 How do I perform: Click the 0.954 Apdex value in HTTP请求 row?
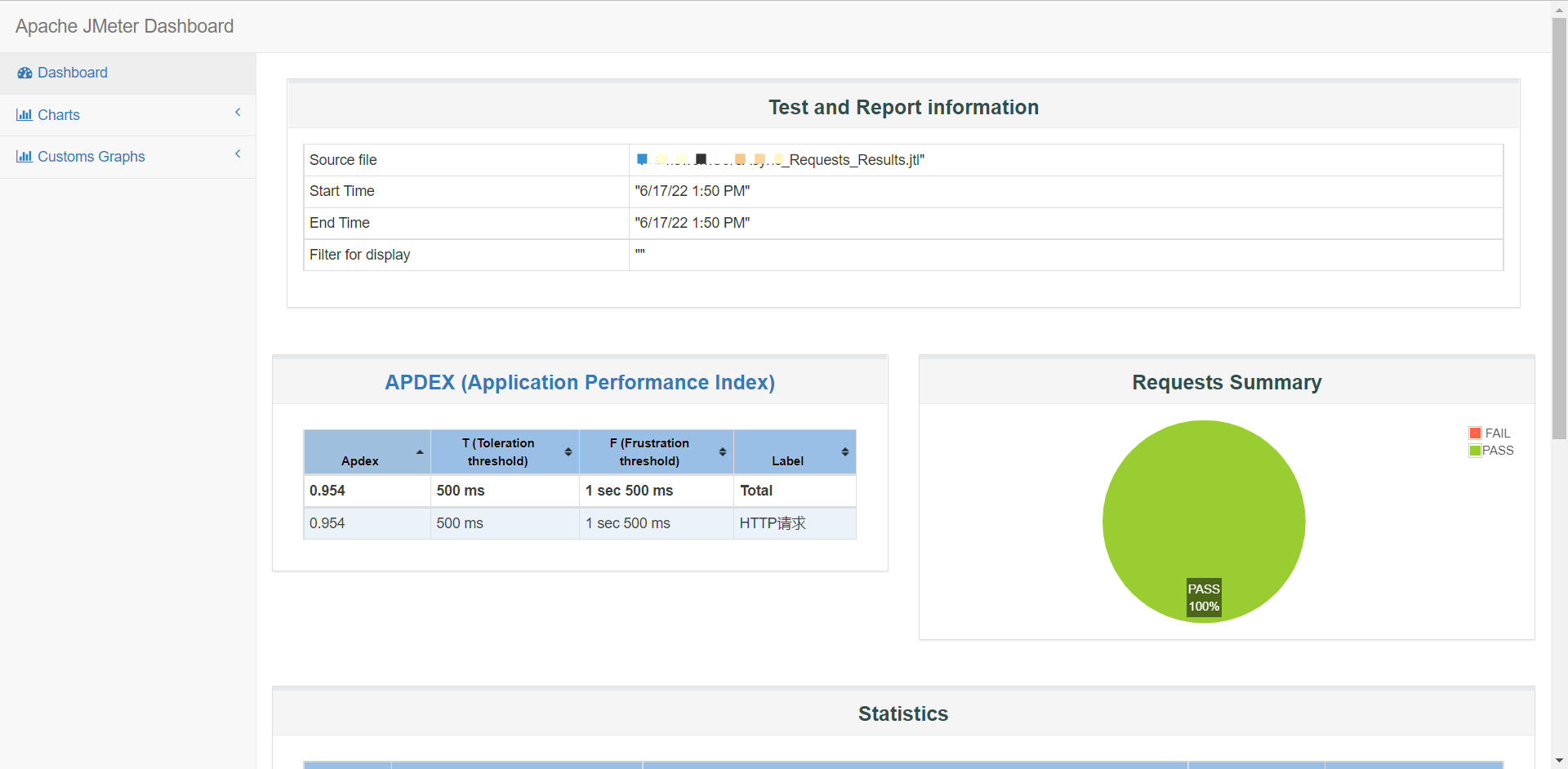point(327,523)
